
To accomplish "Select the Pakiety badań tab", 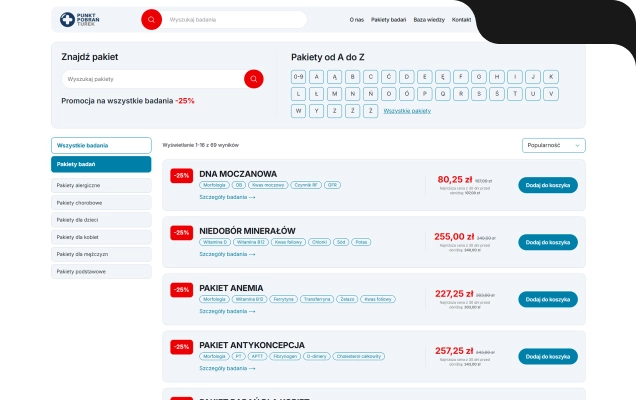I will coord(101,164).
